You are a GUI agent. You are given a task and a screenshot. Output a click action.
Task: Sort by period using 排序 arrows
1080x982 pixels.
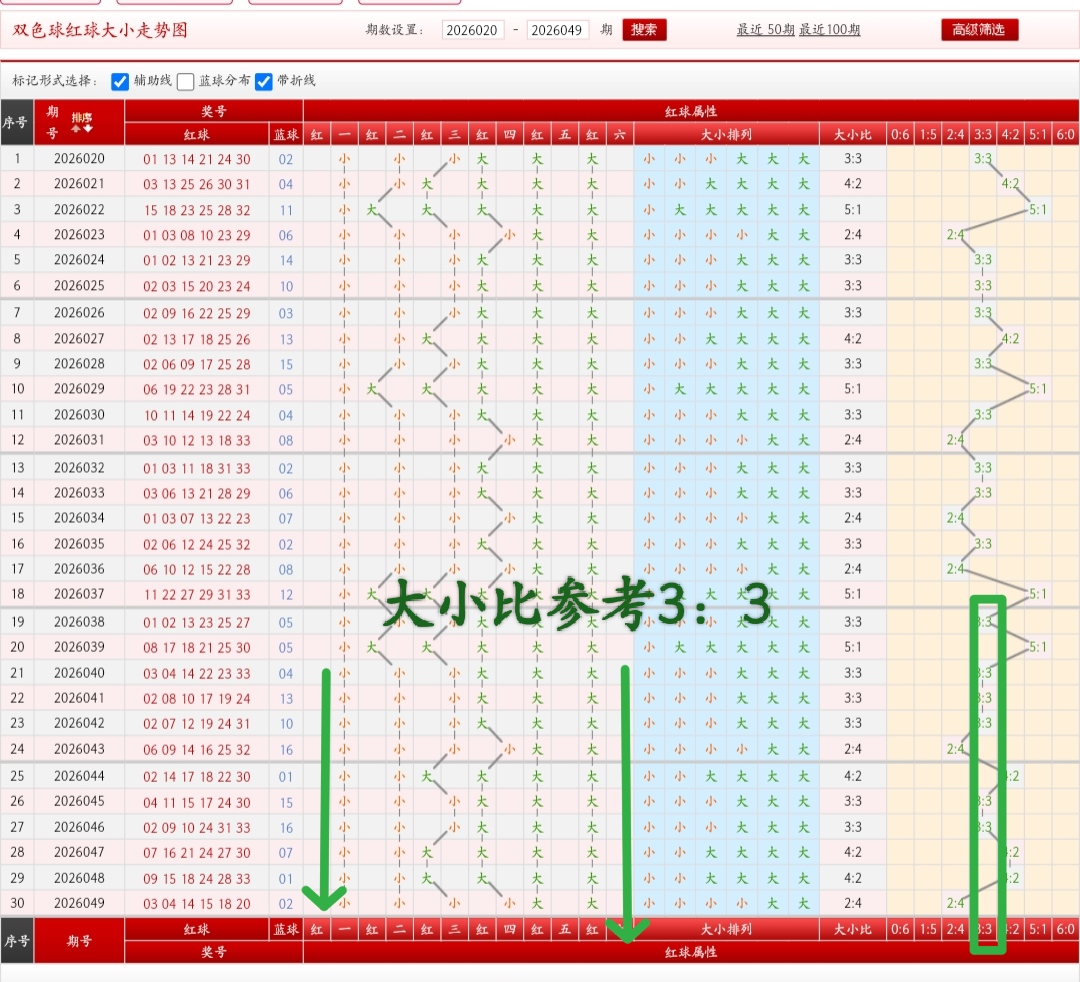point(82,123)
